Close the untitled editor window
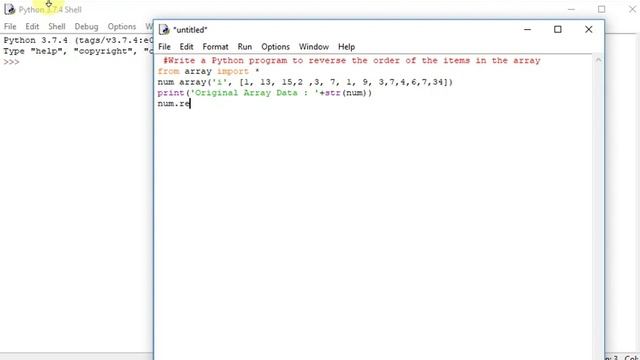The height and width of the screenshot is (360, 640). click(589, 29)
